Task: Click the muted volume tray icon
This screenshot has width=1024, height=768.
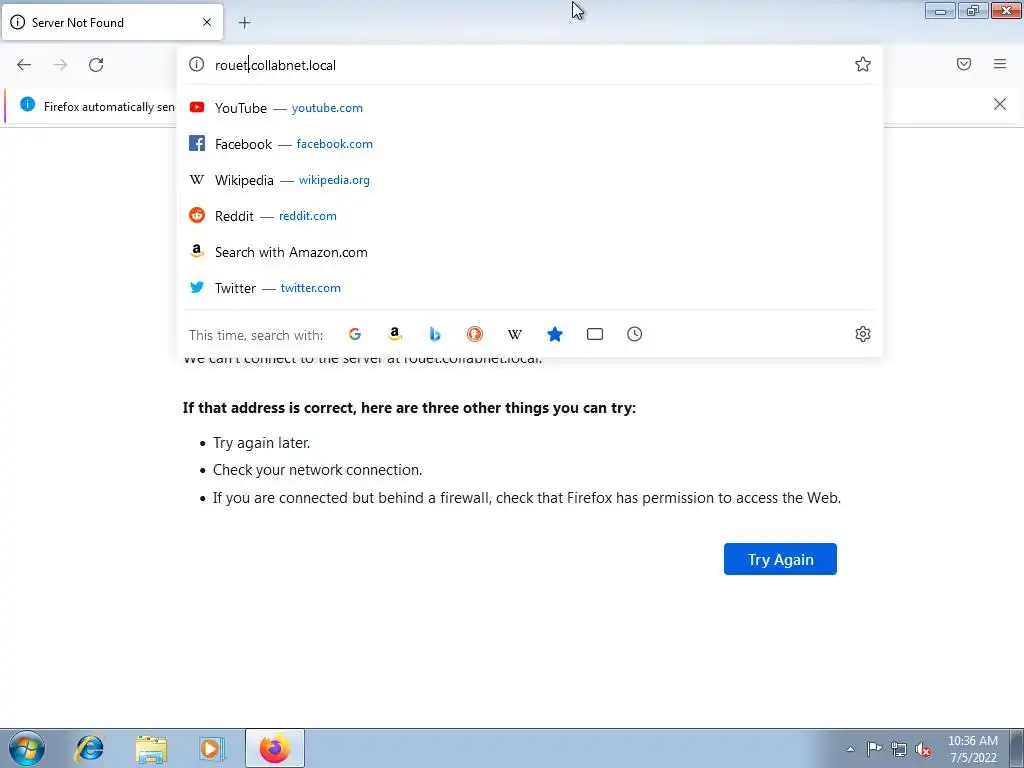Action: tap(923, 749)
